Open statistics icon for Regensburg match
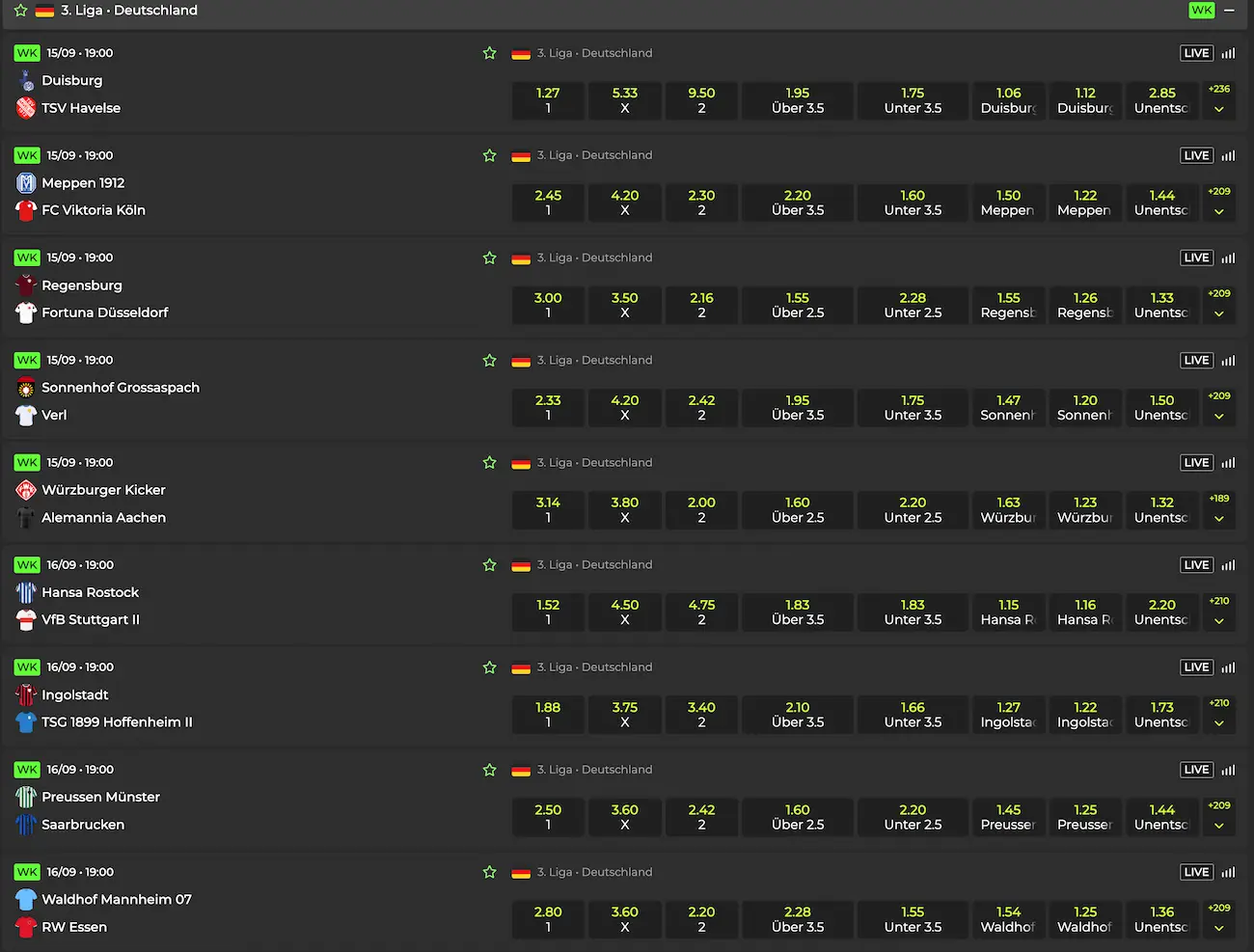1254x952 pixels. point(1228,258)
